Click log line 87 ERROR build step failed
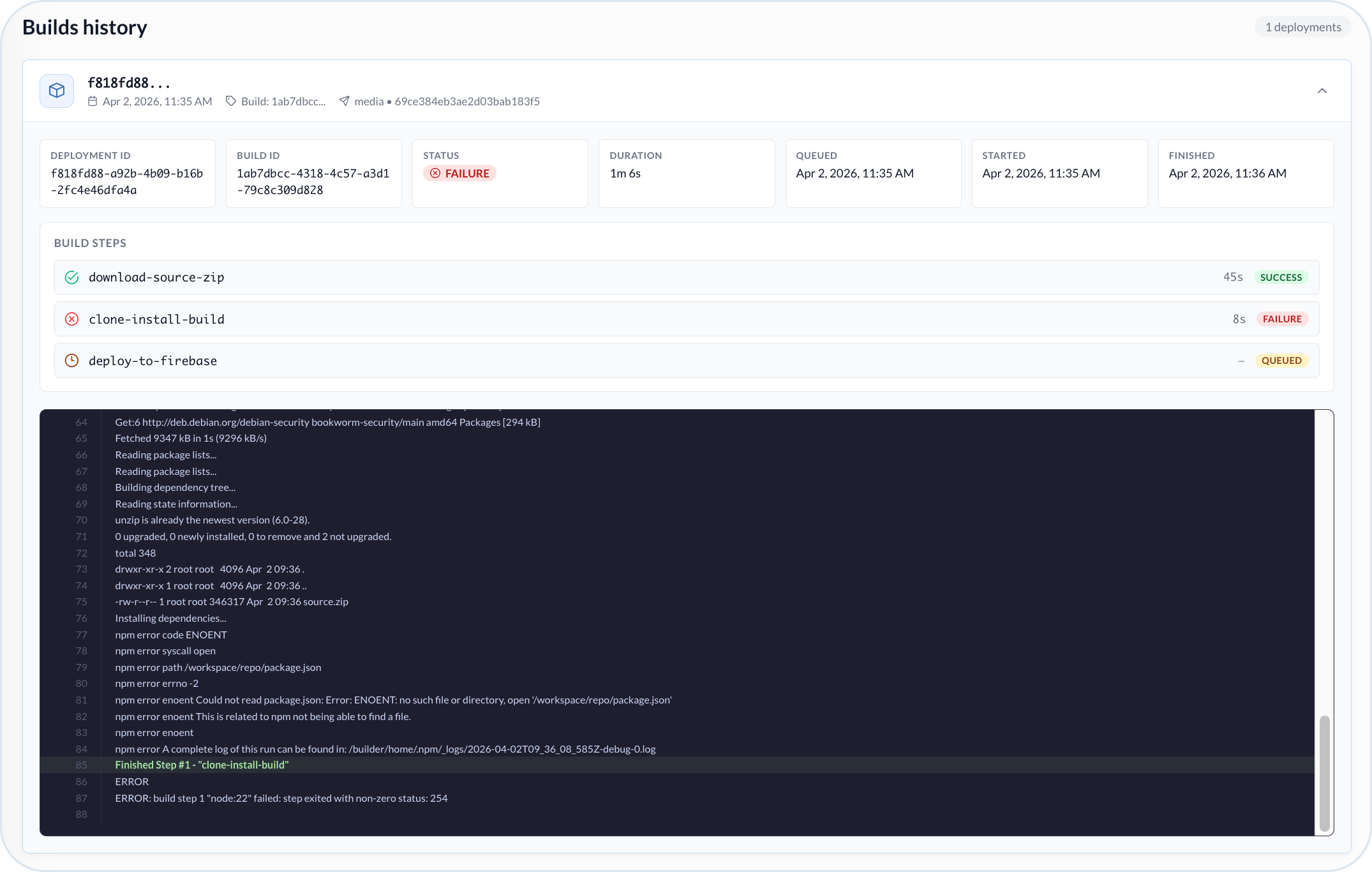The width and height of the screenshot is (1372, 872). pos(281,798)
